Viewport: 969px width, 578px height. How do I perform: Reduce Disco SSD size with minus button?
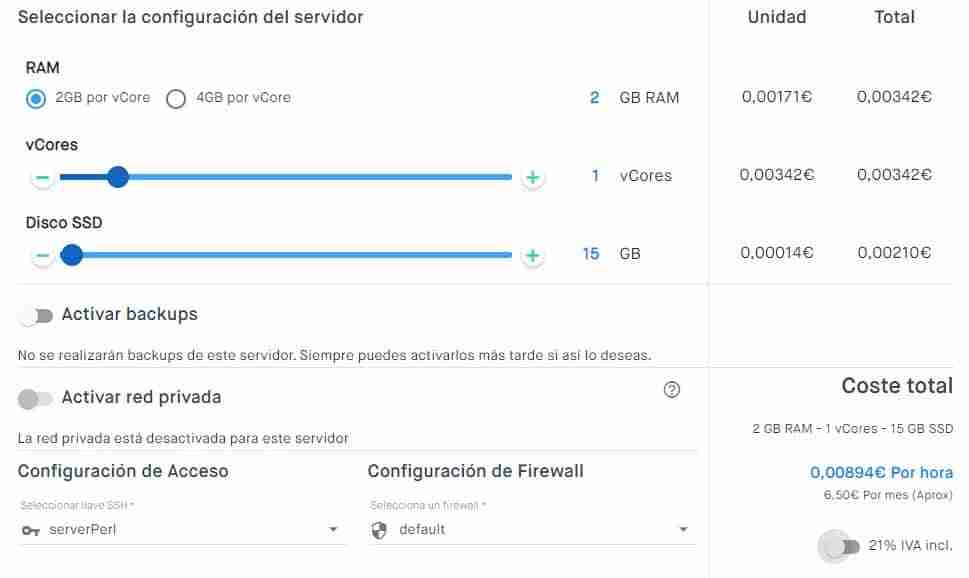click(42, 255)
